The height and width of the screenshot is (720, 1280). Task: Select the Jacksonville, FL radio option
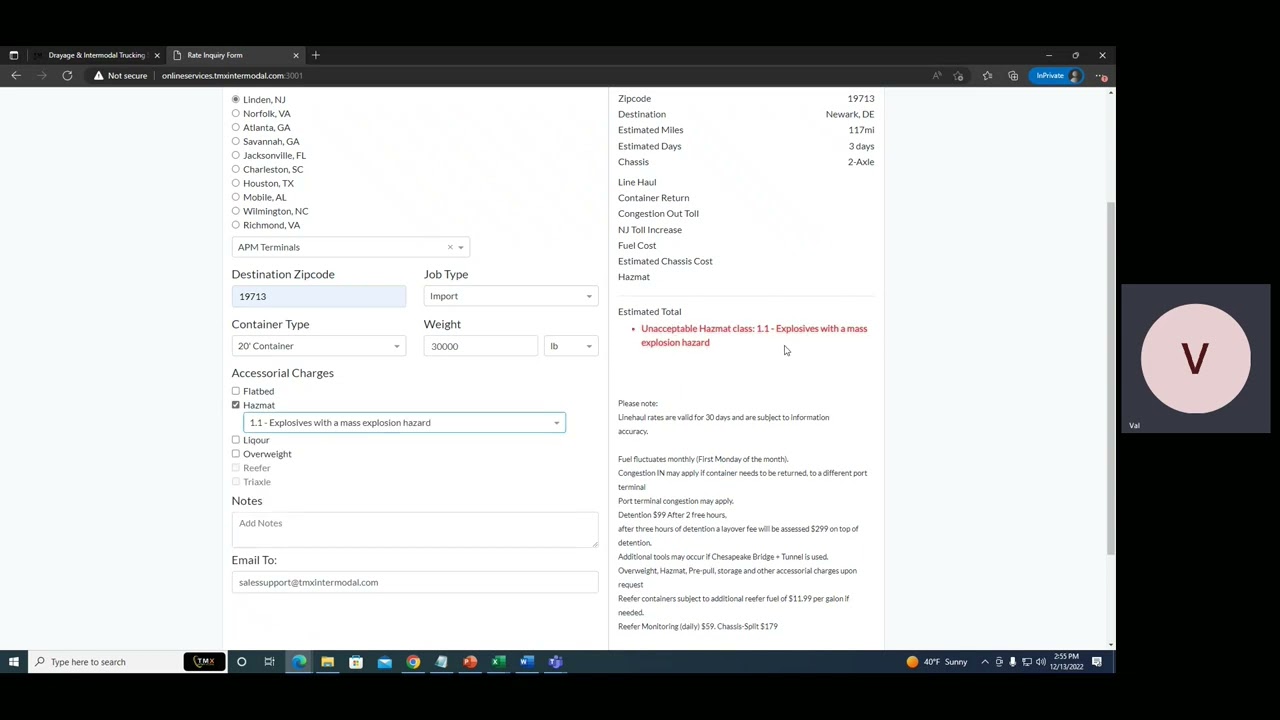[x=236, y=155]
